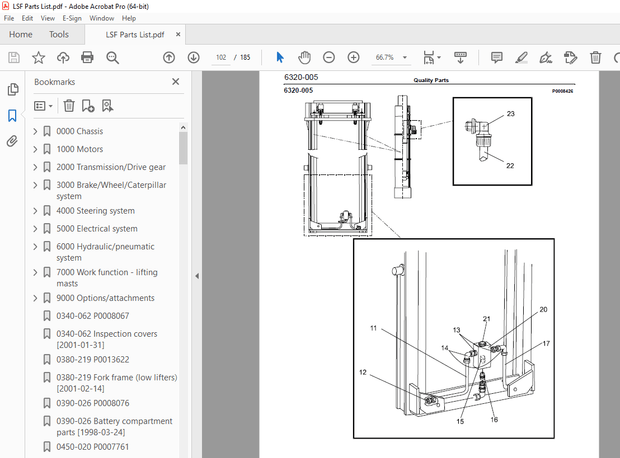Add the document to starred favorites
The image size is (620, 458).
[38, 58]
